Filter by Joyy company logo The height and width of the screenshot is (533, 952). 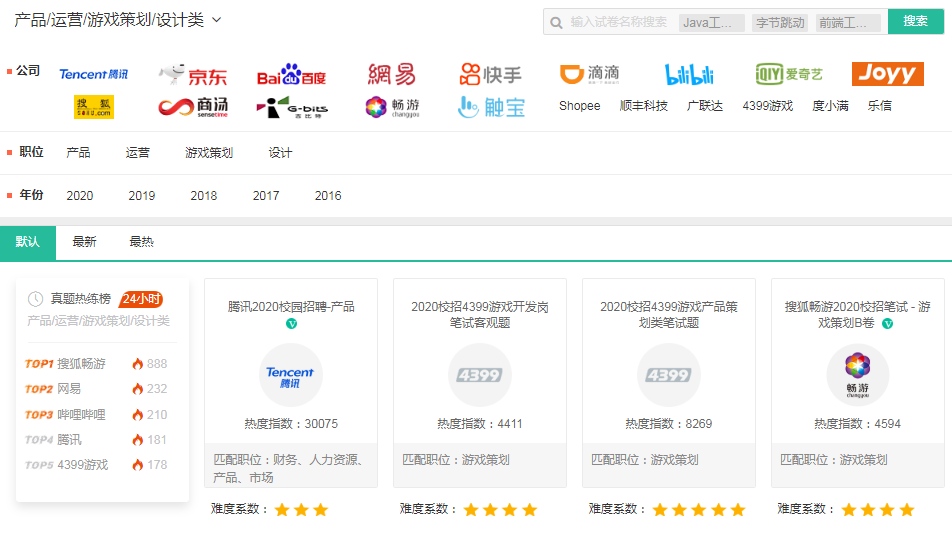(x=888, y=74)
